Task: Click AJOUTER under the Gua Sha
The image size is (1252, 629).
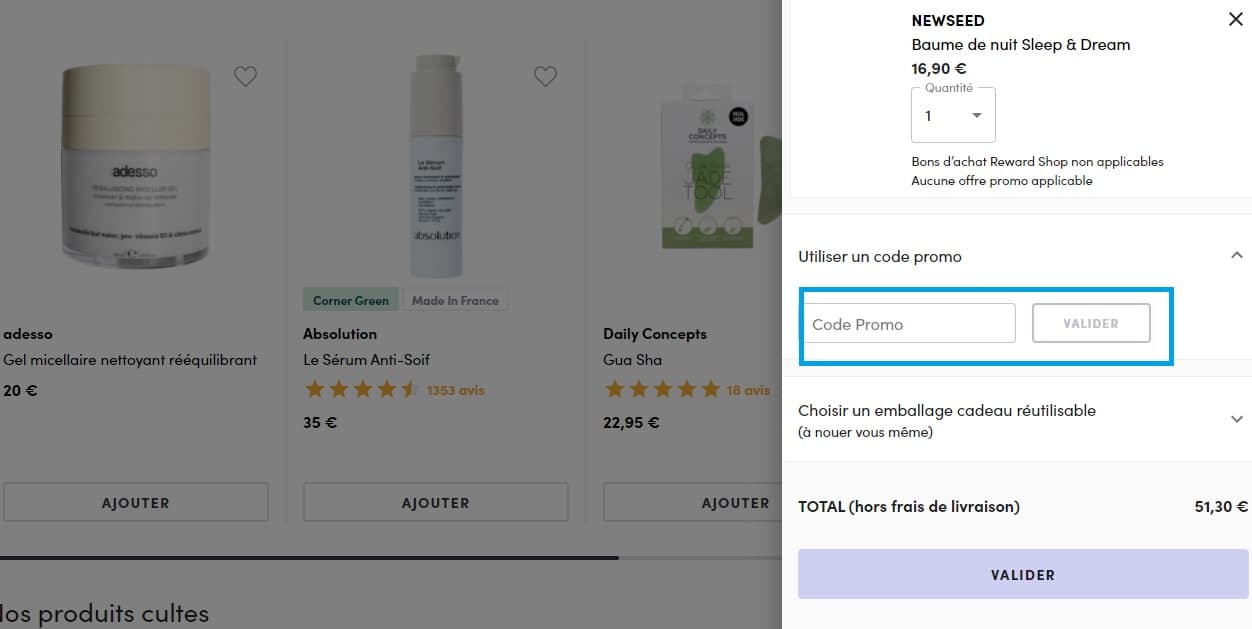Action: (735, 502)
